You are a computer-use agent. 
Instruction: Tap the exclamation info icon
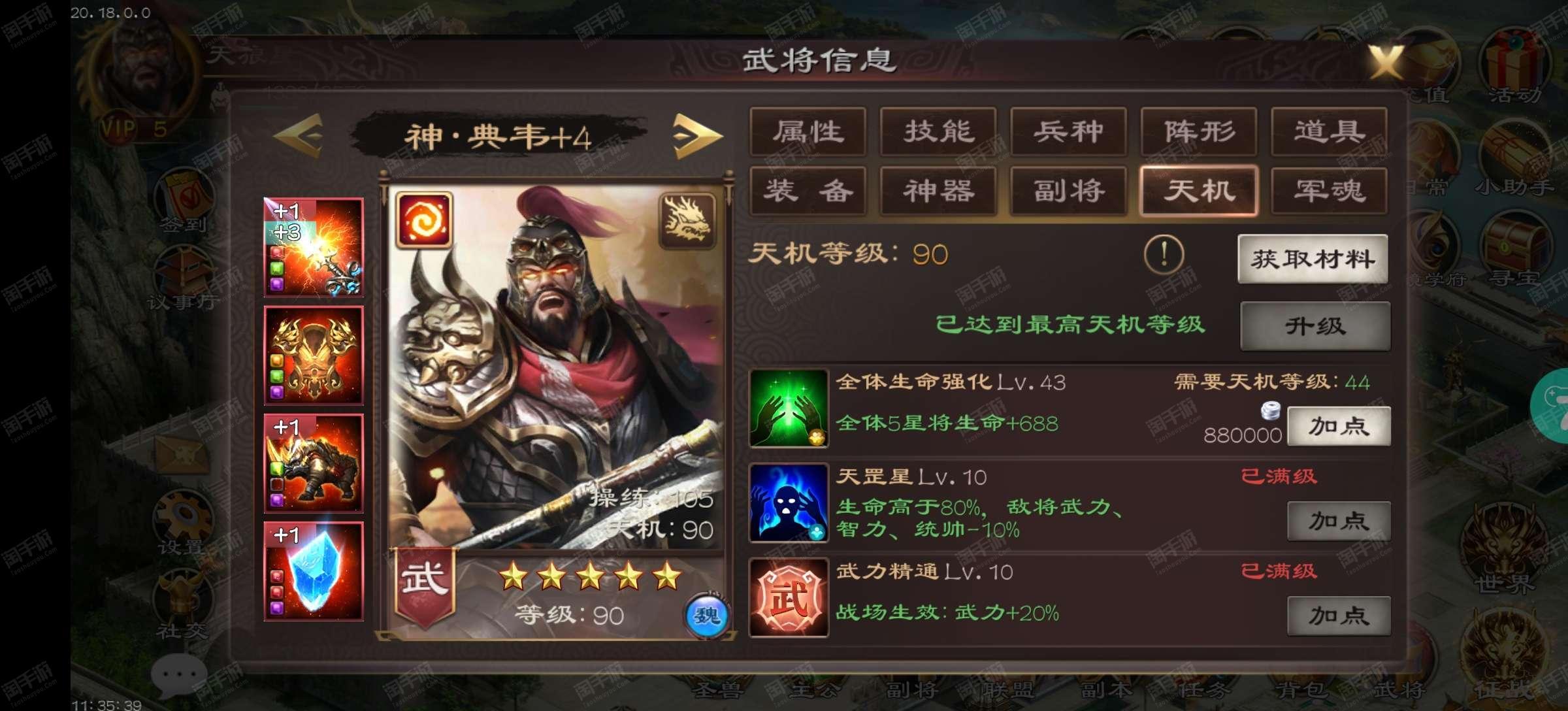(x=1164, y=254)
